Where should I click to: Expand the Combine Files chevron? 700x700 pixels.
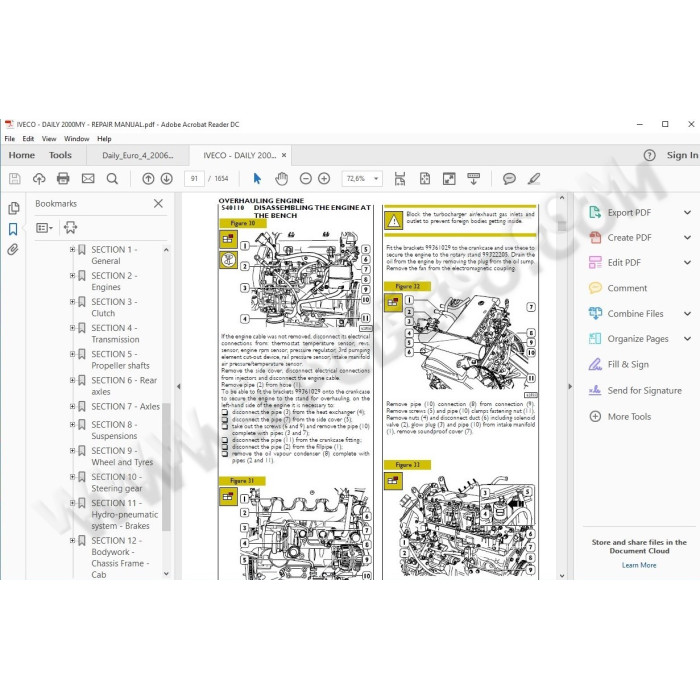pos(688,314)
